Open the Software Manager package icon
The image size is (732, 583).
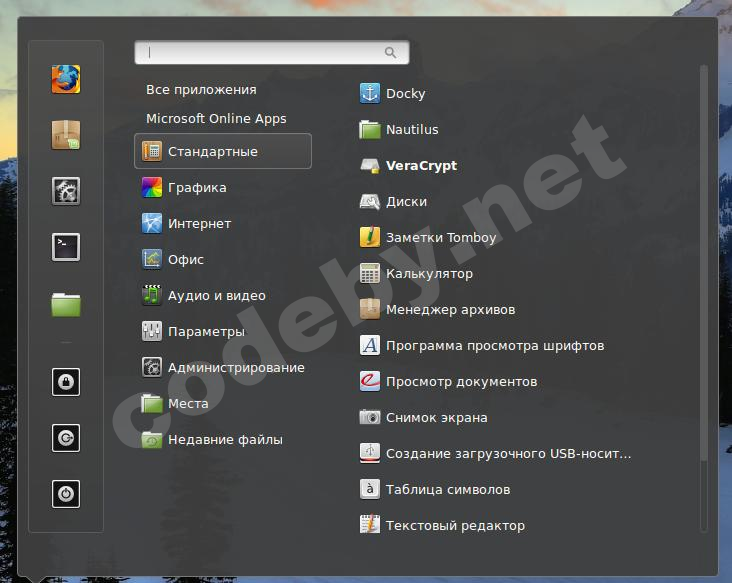[x=66, y=135]
